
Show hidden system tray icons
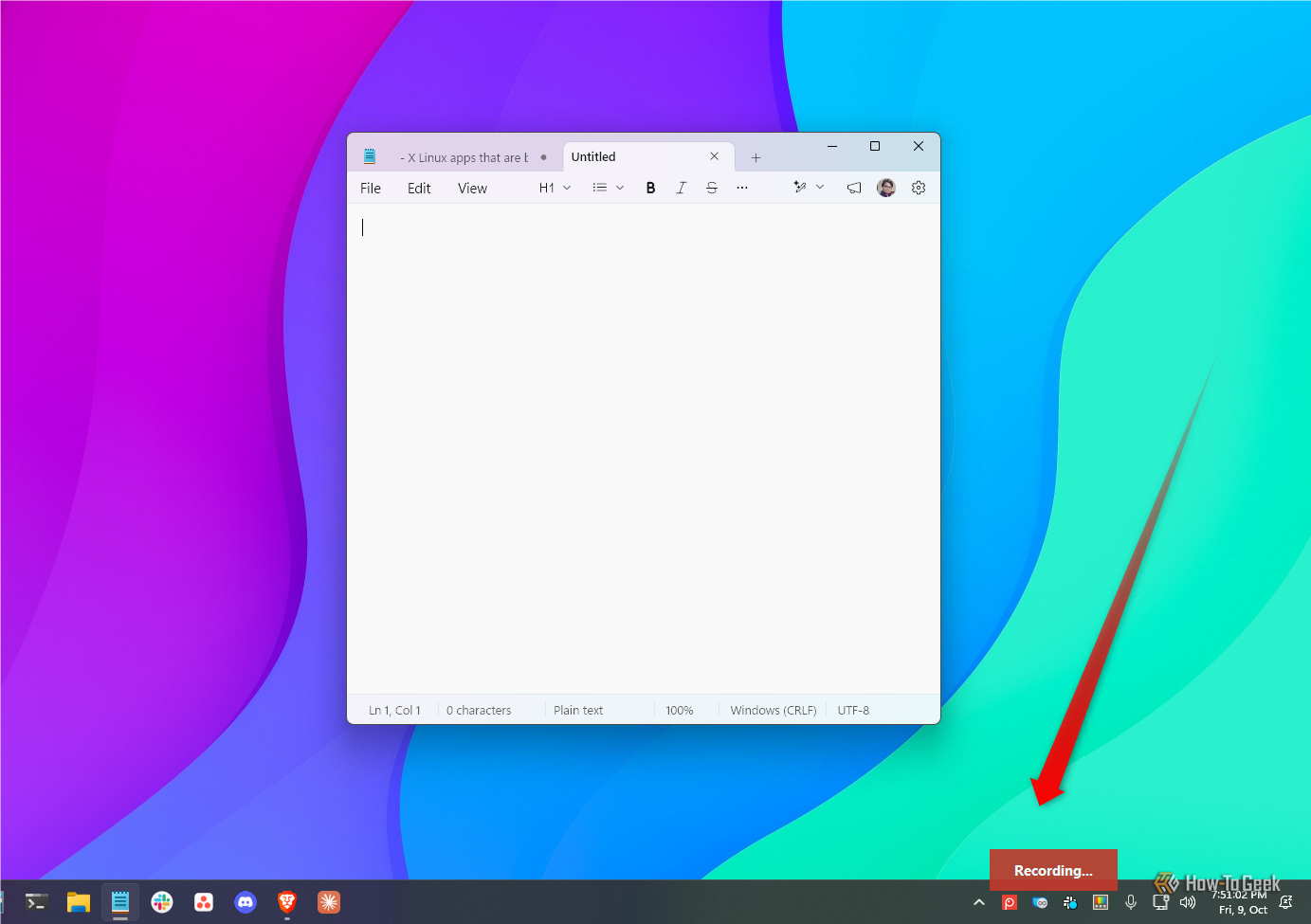pyautogui.click(x=979, y=902)
